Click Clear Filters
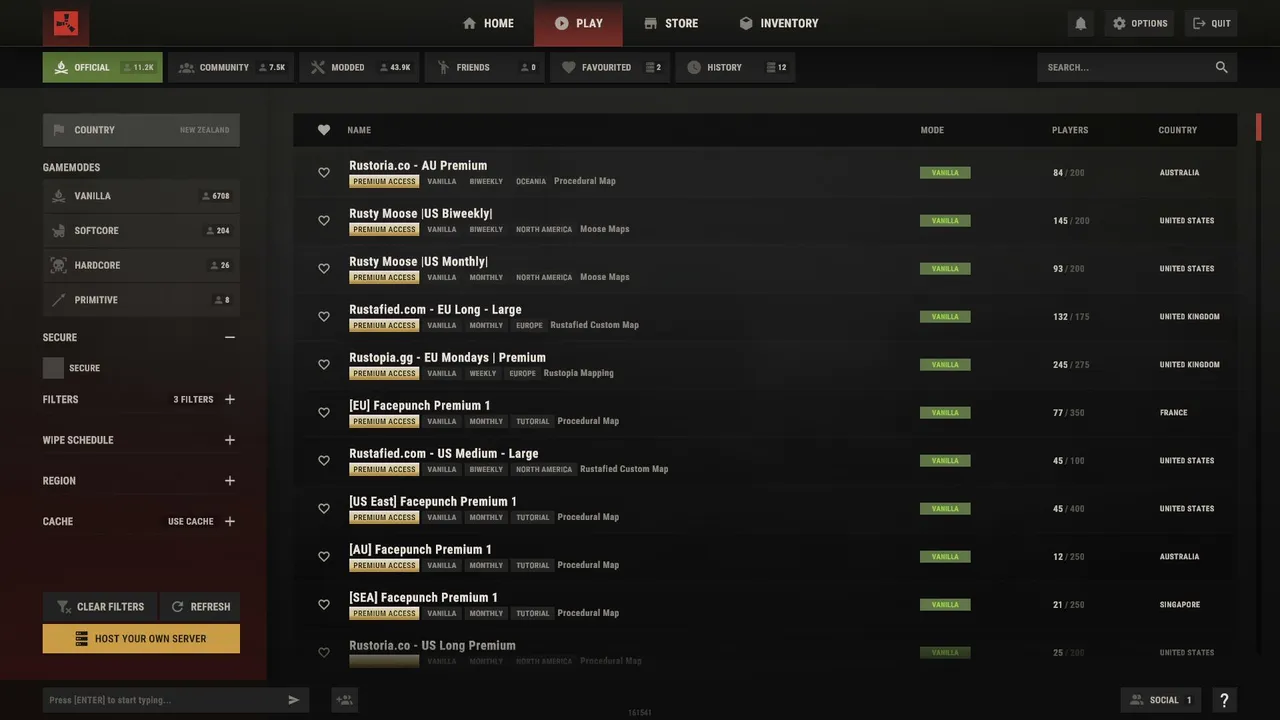This screenshot has height=720, width=1280. [99, 607]
